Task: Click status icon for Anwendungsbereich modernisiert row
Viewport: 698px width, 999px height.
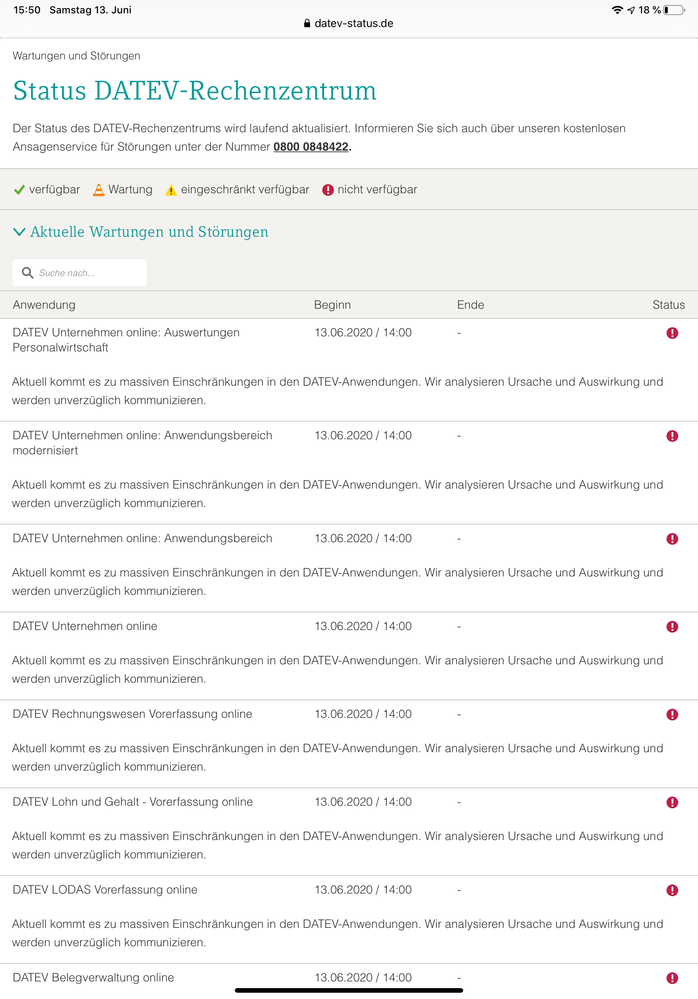Action: coord(672,436)
